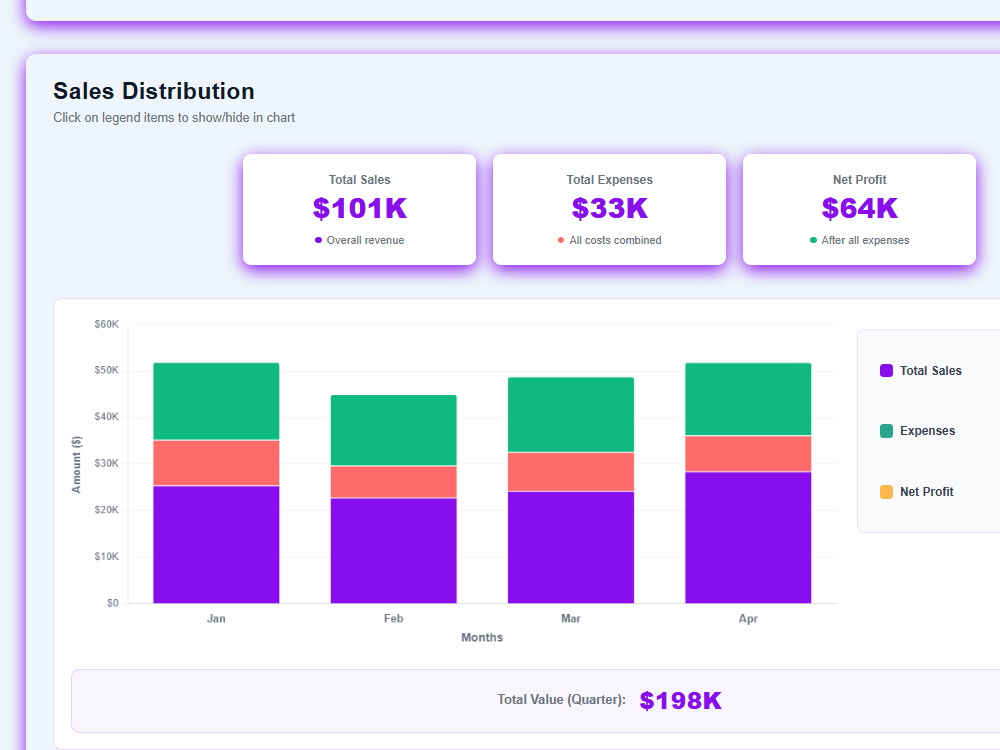Toggle Expenses legend item
1000x750 pixels.
918,431
